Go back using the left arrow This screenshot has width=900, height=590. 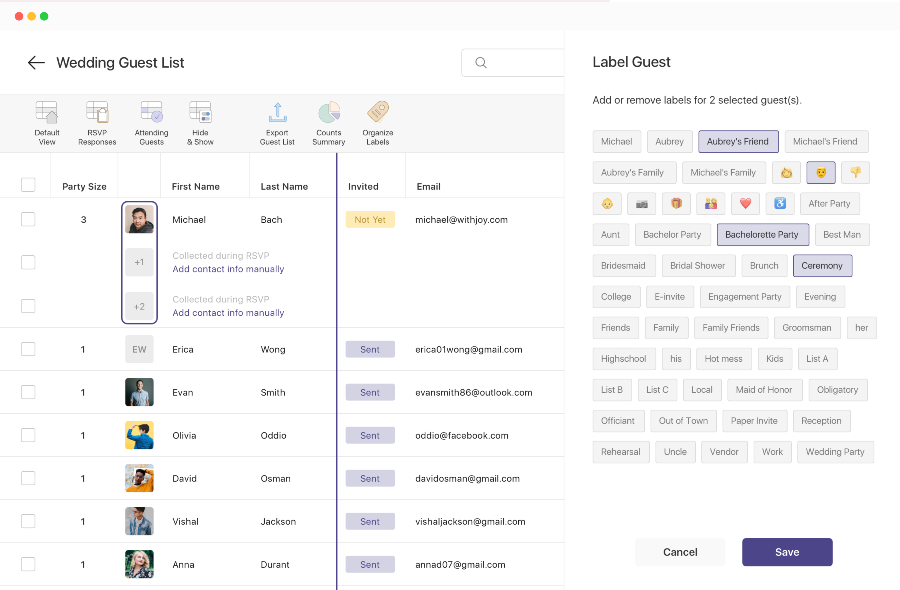(x=36, y=63)
